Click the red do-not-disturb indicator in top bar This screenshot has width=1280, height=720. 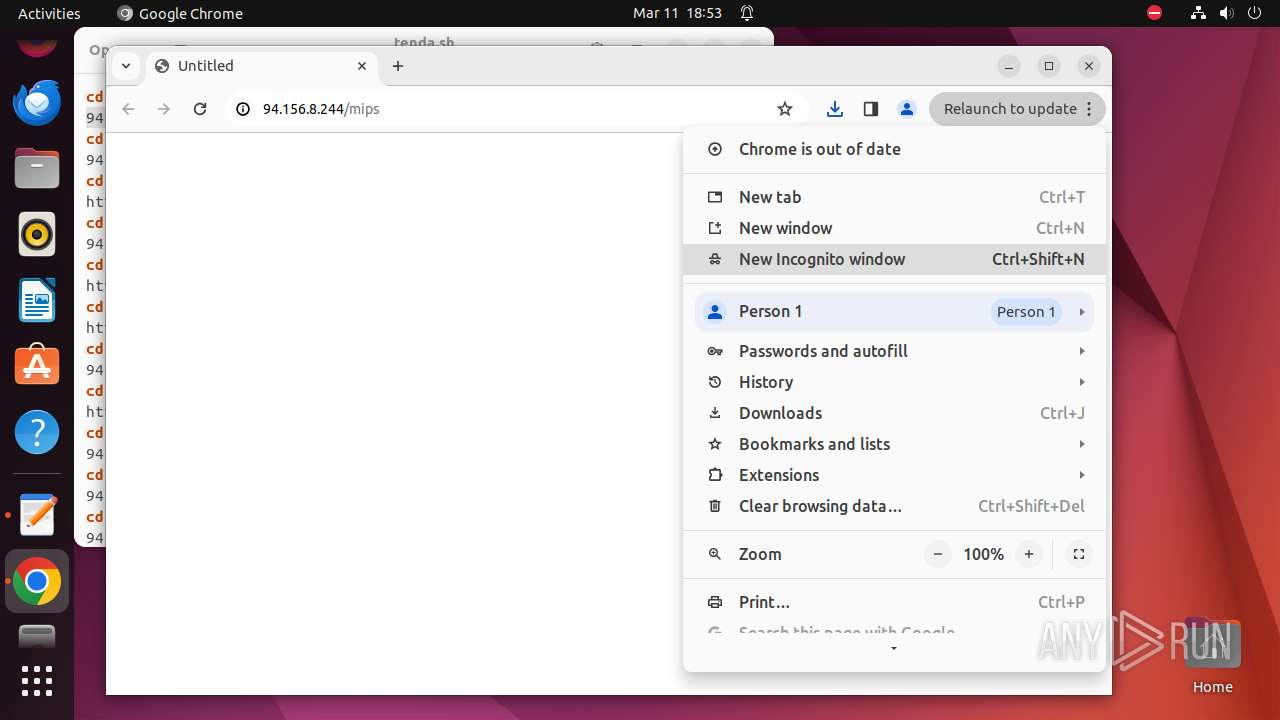coord(1154,13)
